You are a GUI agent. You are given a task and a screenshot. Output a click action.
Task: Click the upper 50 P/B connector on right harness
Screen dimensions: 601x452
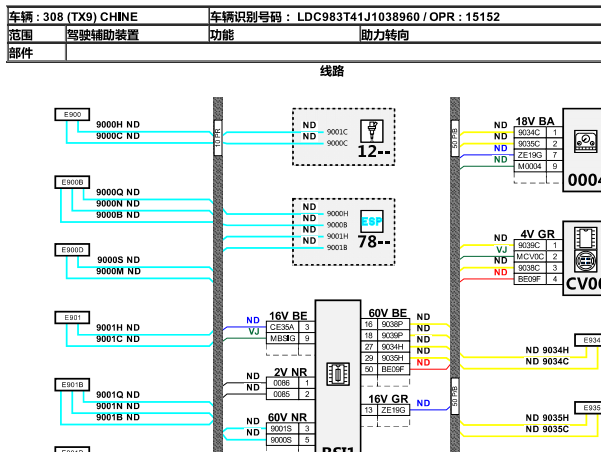[455, 138]
